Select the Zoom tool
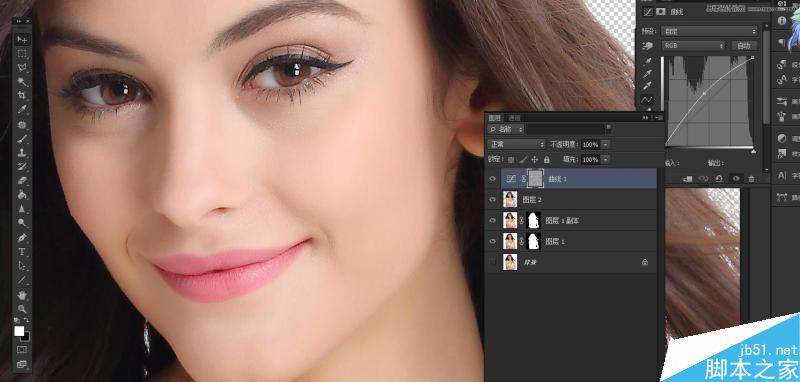The width and height of the screenshot is (800, 382). [22, 309]
